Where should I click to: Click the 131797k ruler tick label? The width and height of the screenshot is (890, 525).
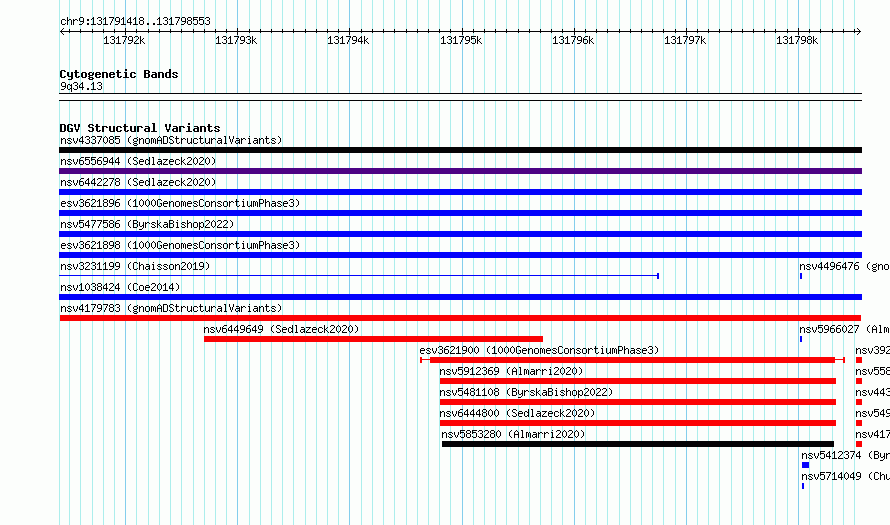(685, 40)
